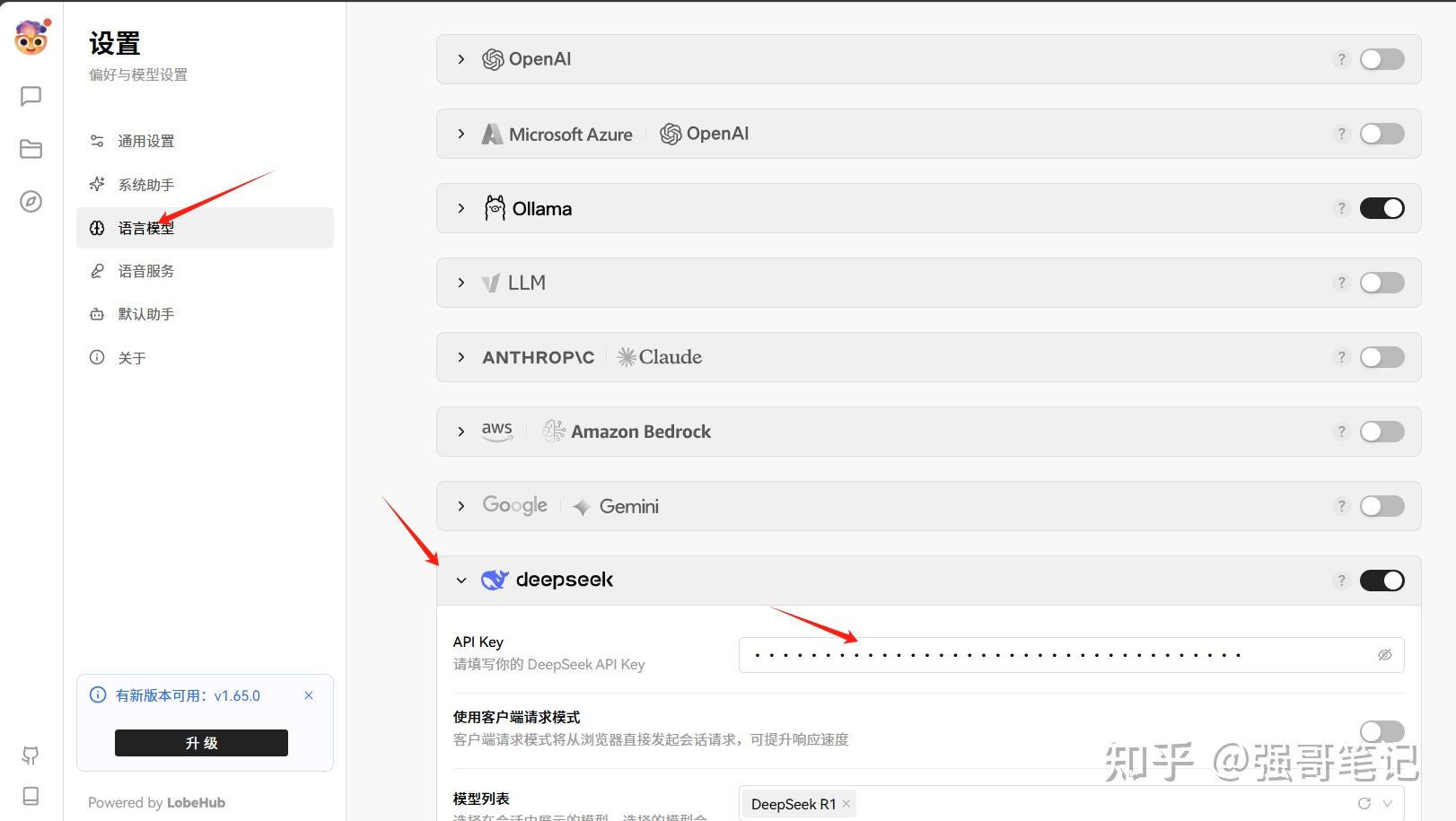Viewport: 1456px width, 821px height.
Task: Enable the Google Gemini switch
Action: tap(1382, 506)
